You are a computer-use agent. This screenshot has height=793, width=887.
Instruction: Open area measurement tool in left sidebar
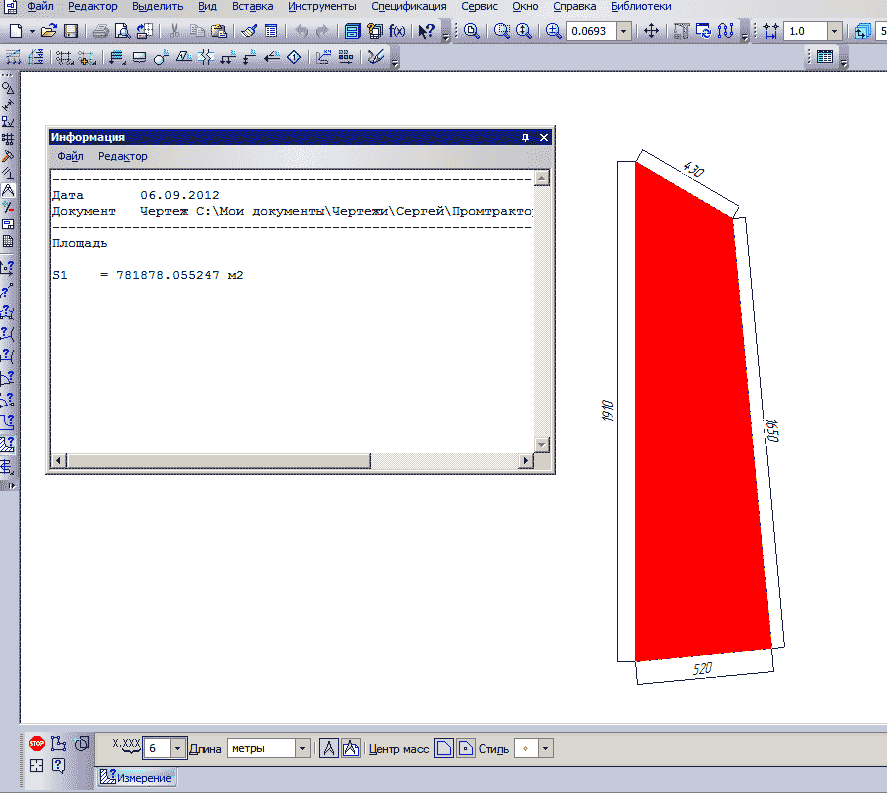(x=7, y=444)
